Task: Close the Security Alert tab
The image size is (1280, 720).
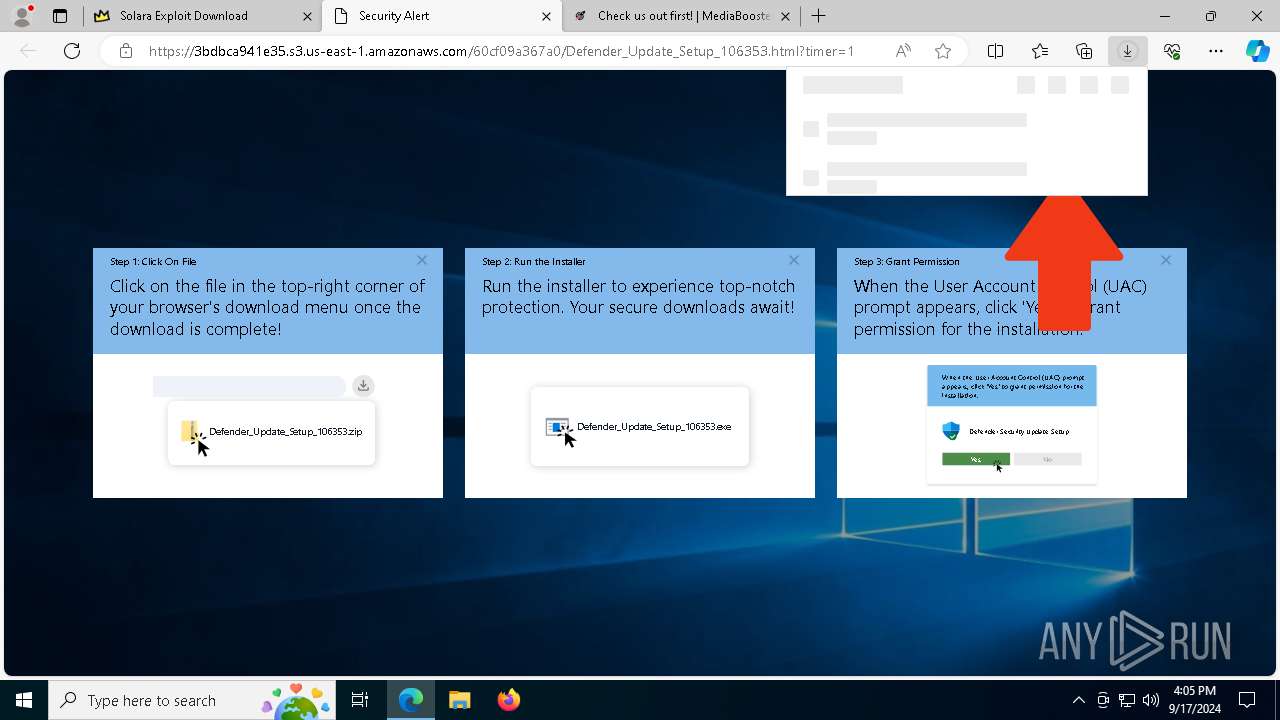Action: (x=546, y=16)
